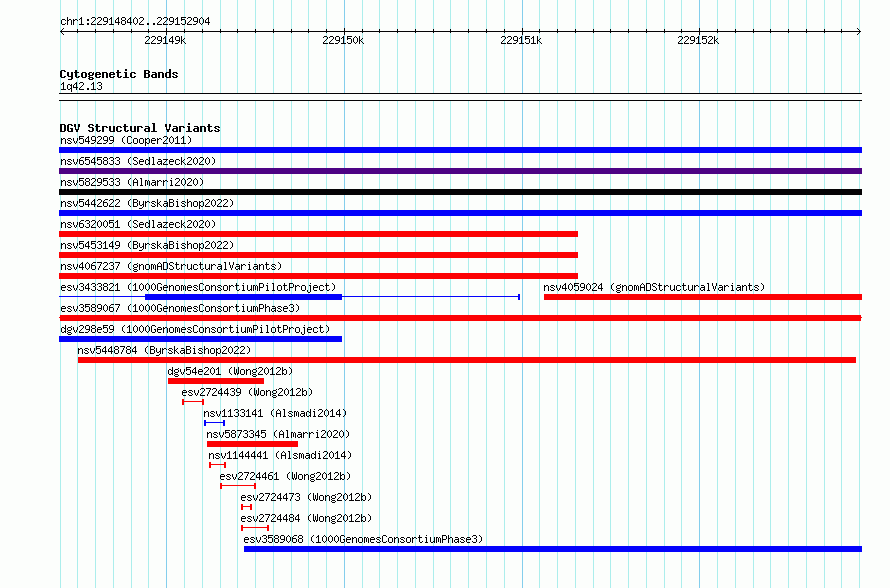890x588 pixels.
Task: Open esv3589068 (1000GenomesConsortiumPhase3) label
Action: point(363,539)
